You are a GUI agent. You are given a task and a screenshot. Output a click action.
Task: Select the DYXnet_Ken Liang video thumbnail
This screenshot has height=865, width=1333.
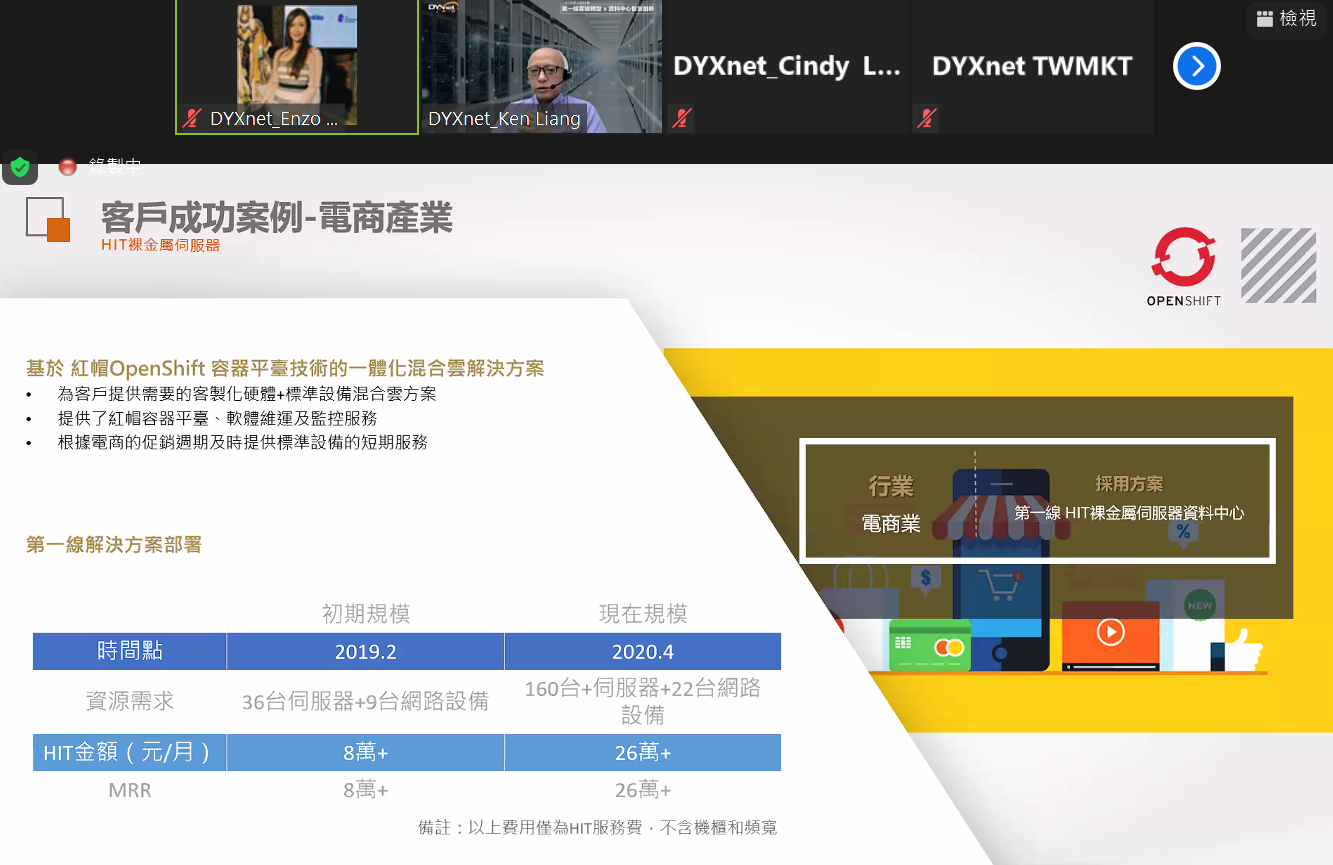pyautogui.click(x=541, y=67)
